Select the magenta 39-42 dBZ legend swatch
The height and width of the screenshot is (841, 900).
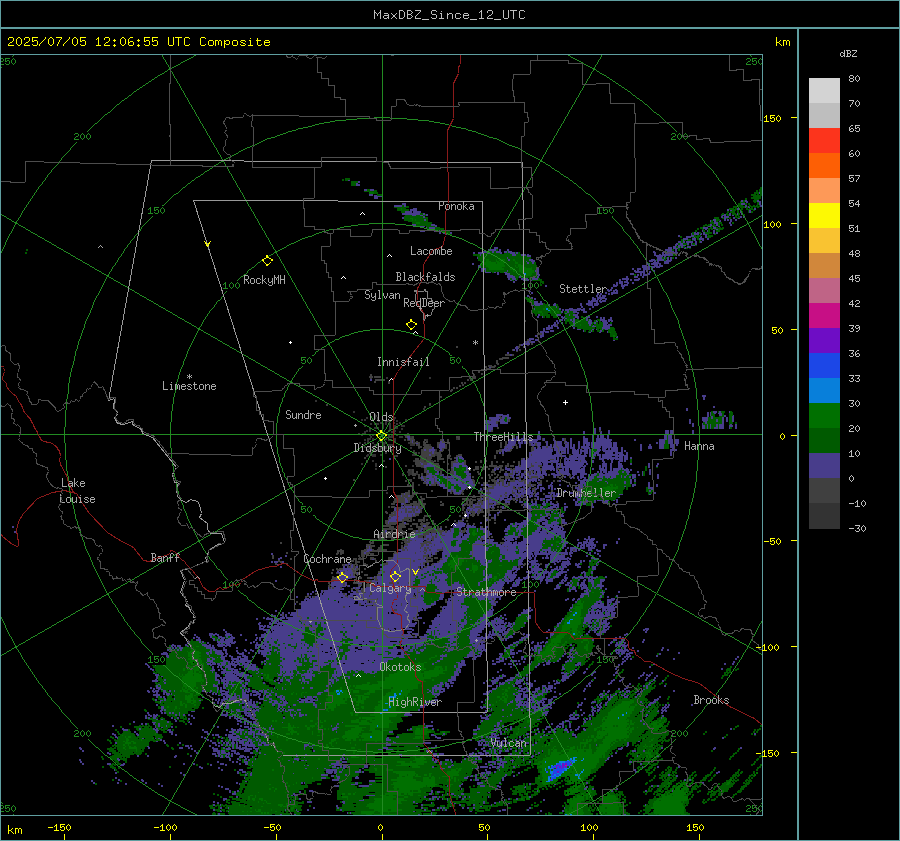(x=824, y=316)
